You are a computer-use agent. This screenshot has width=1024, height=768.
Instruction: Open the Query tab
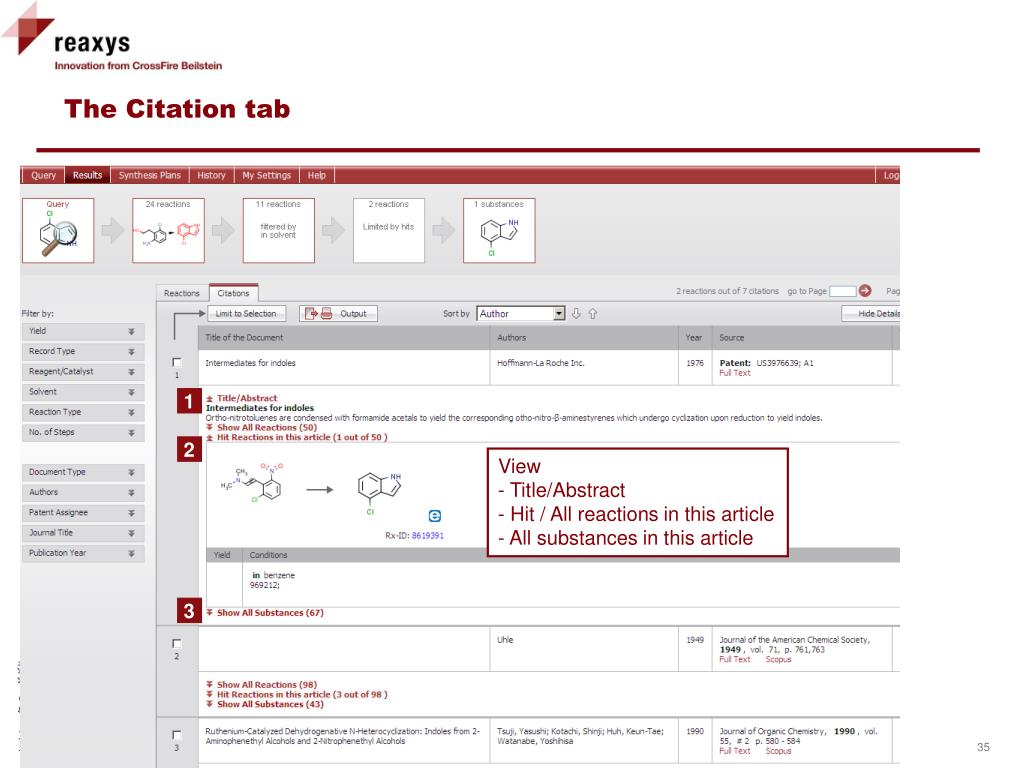click(x=43, y=175)
